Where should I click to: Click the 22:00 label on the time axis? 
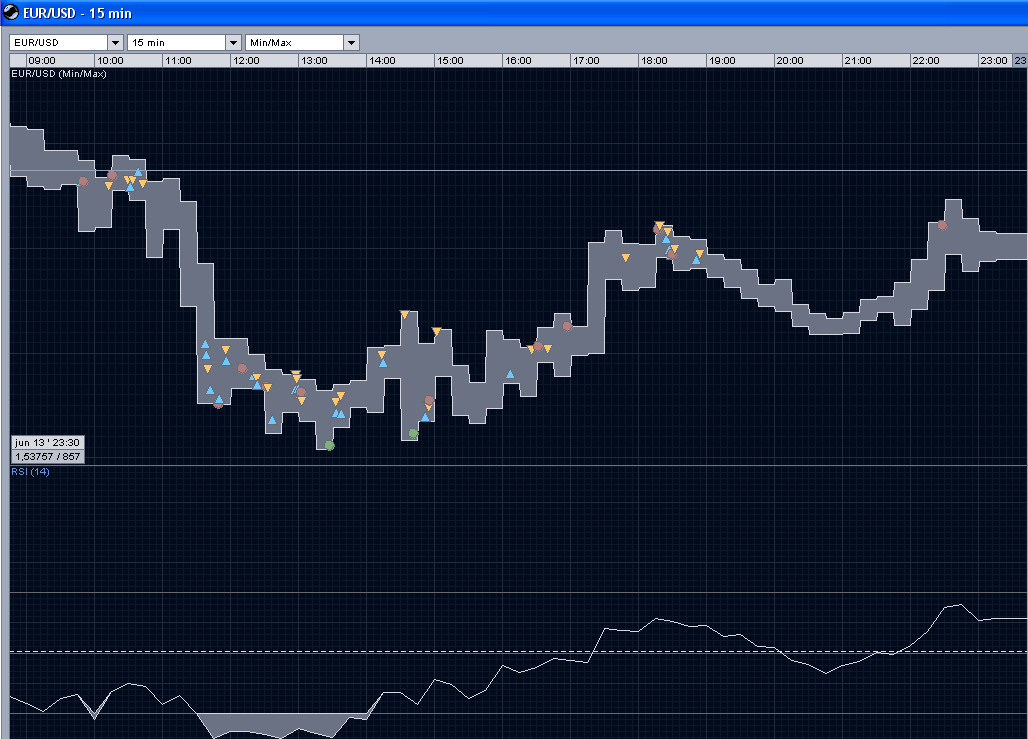925,61
